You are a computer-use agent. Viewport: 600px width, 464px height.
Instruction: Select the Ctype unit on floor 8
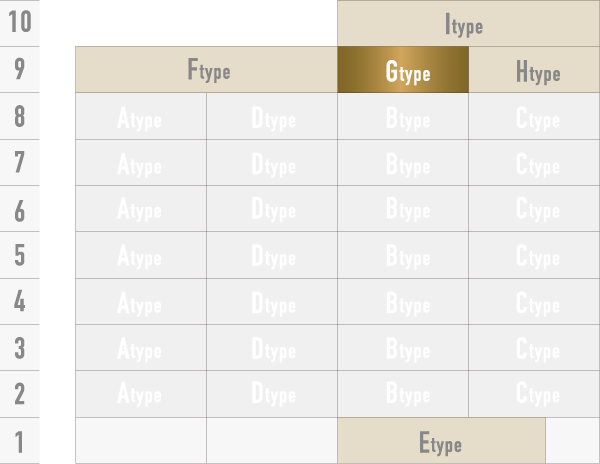[534, 117]
